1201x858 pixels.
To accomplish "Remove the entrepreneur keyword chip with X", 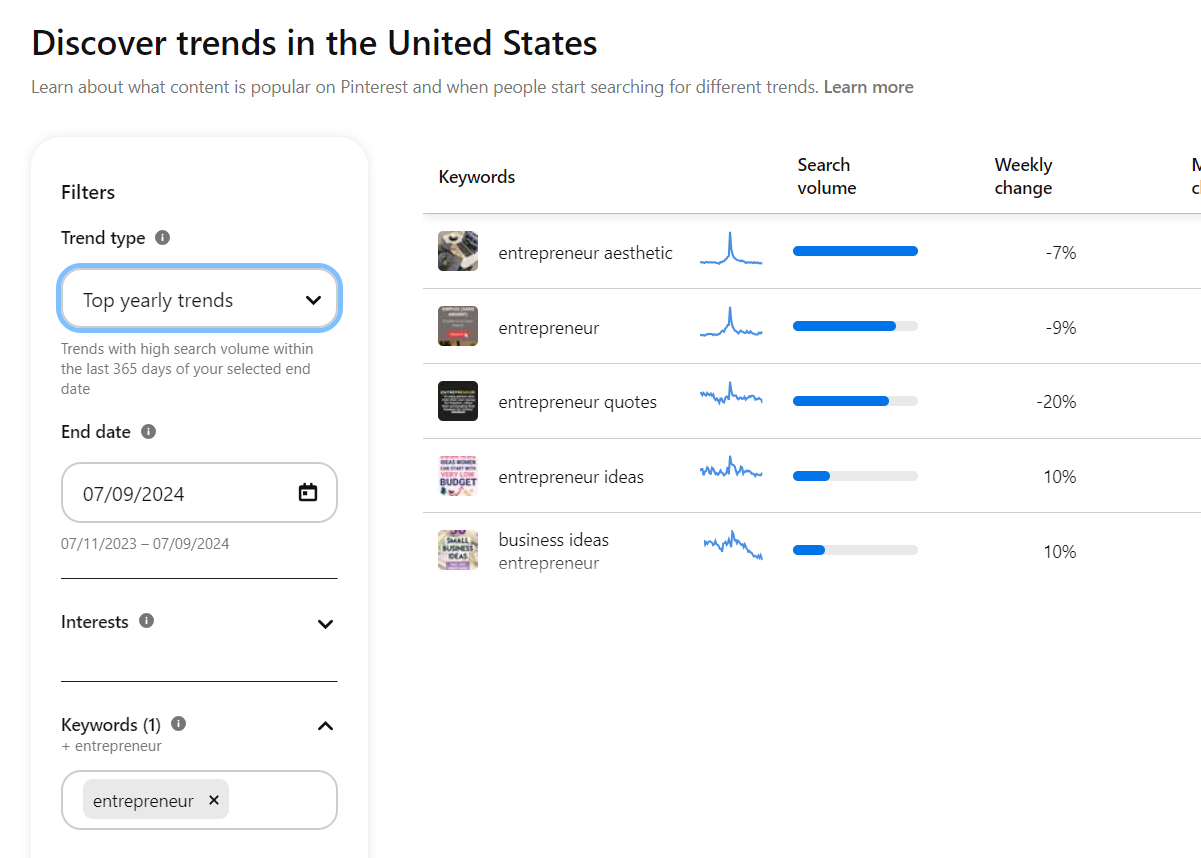I will (x=214, y=800).
